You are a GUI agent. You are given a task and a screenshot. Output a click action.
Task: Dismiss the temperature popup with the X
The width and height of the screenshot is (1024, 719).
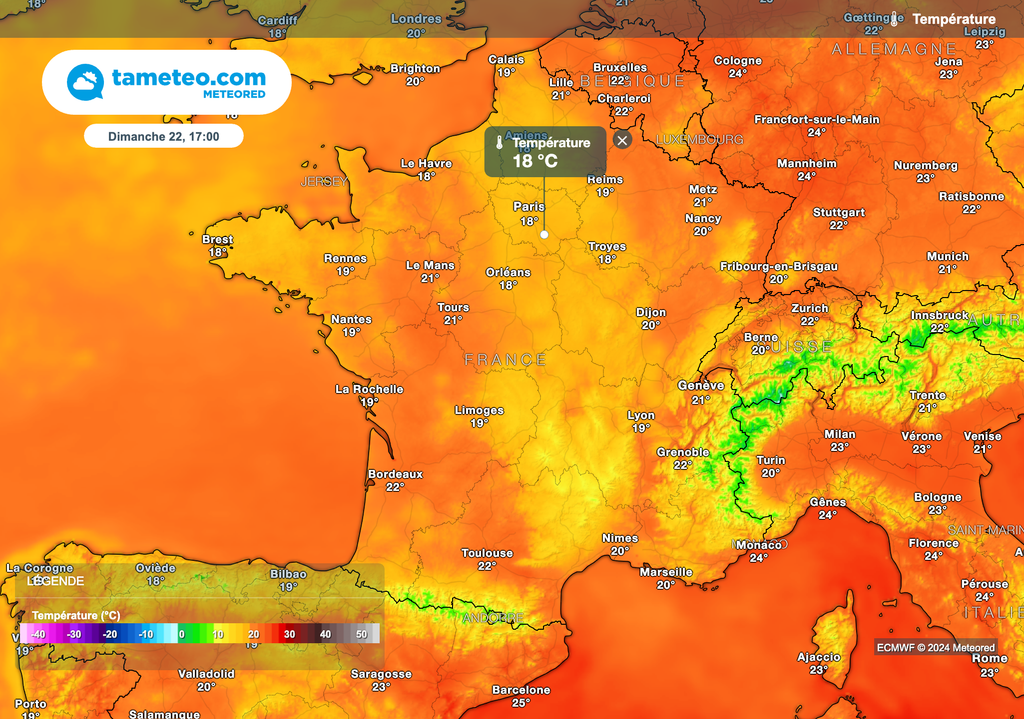pyautogui.click(x=622, y=140)
